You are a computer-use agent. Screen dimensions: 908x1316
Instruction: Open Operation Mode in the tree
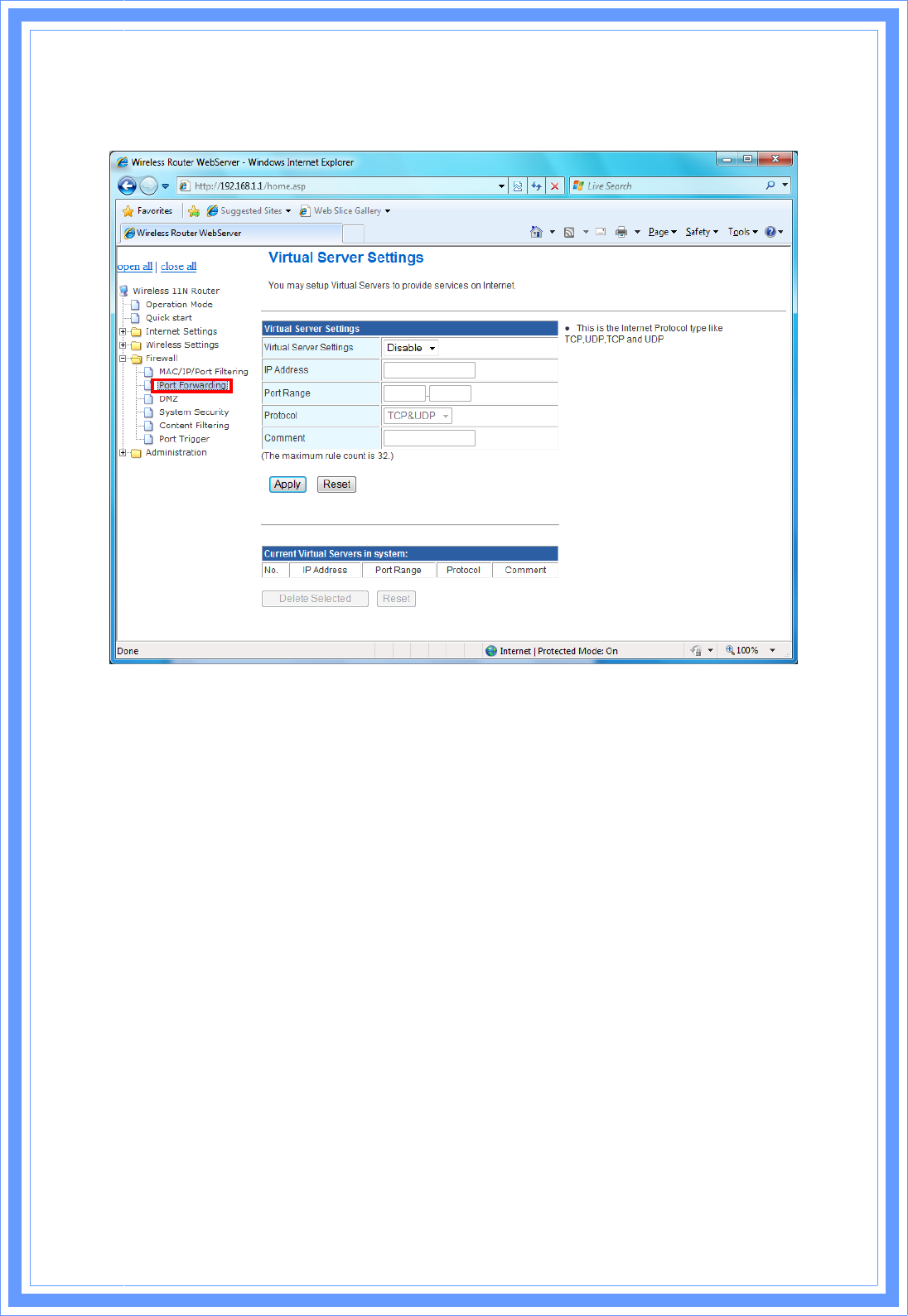[179, 304]
